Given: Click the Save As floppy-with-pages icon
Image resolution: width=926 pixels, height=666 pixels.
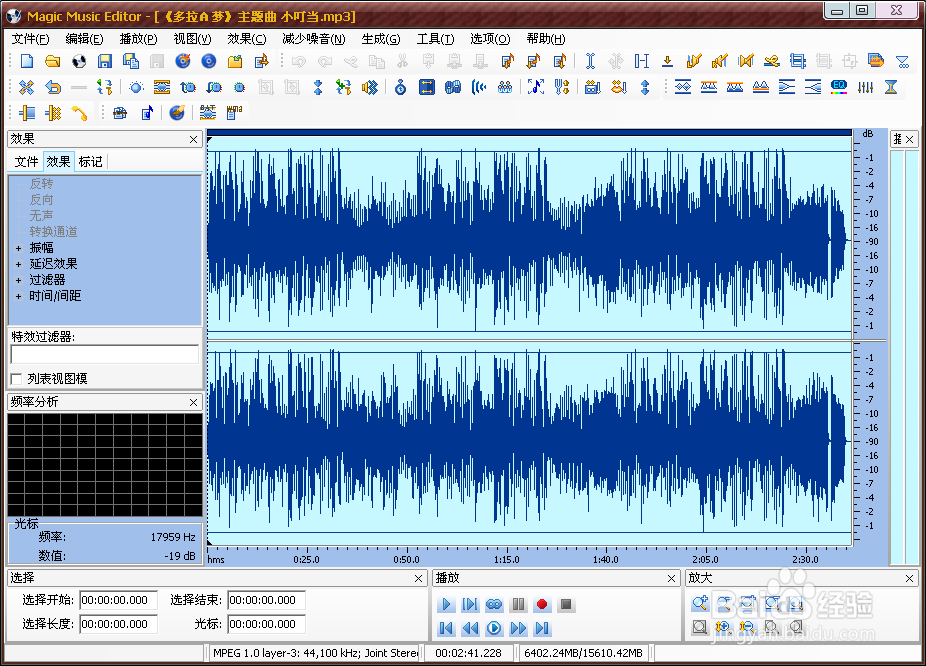Looking at the screenshot, I should pos(131,61).
